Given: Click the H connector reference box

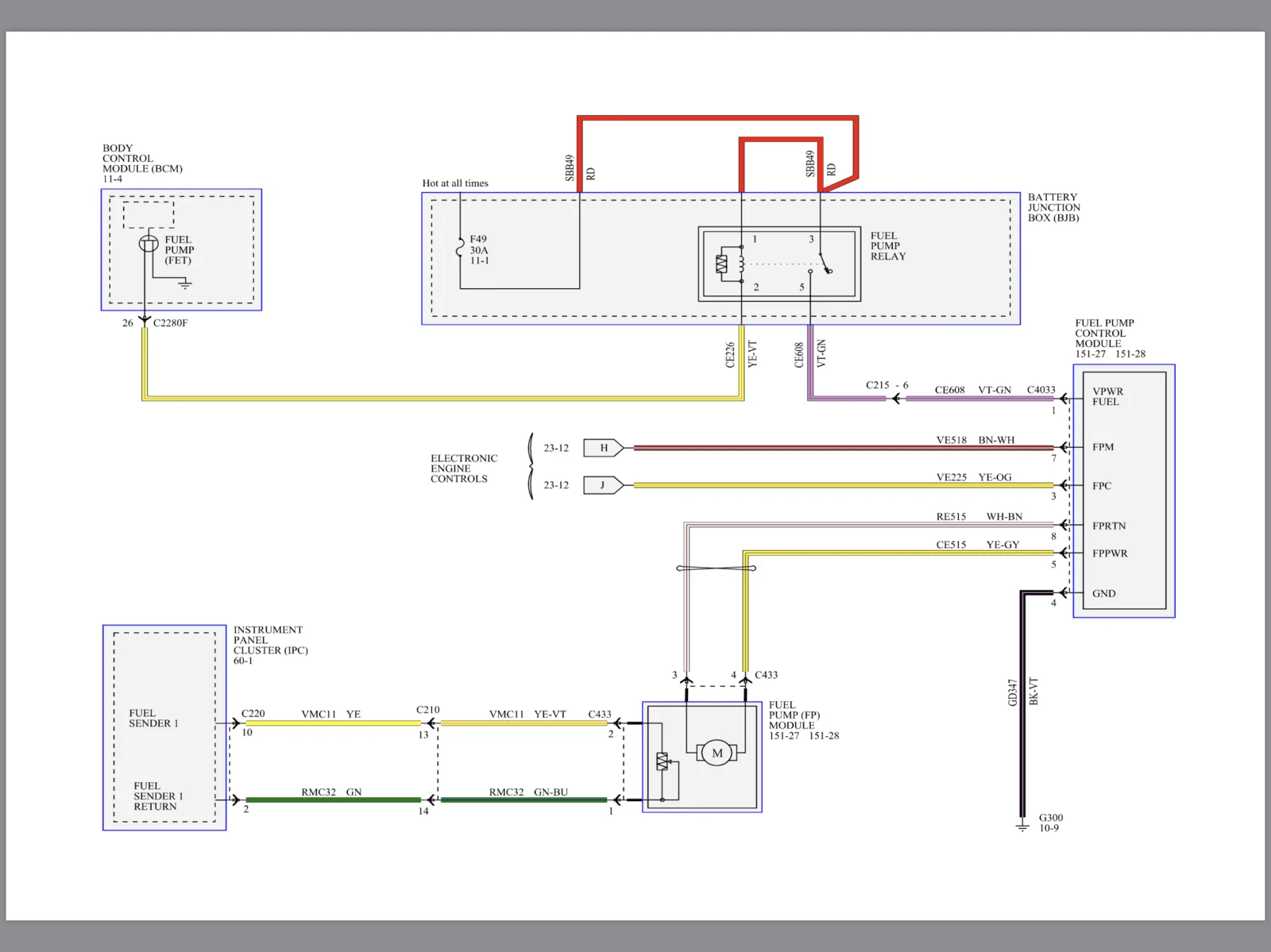Looking at the screenshot, I should (604, 448).
